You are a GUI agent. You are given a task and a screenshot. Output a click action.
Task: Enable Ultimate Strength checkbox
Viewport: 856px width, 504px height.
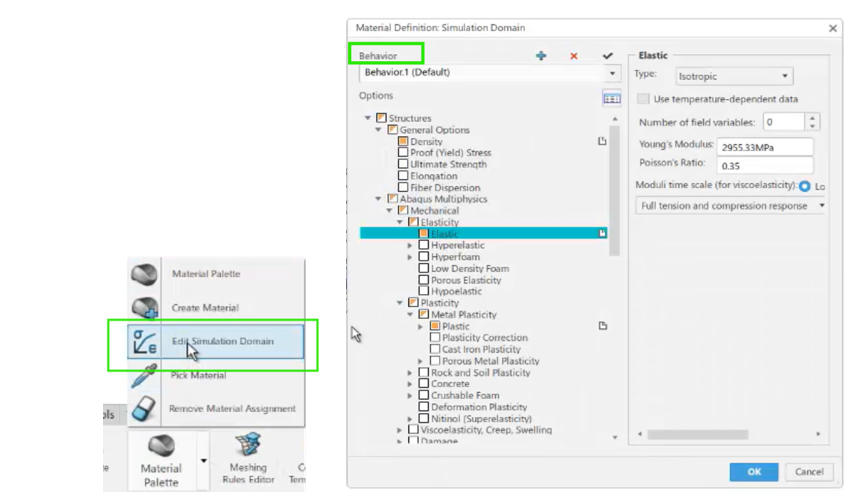coord(403,164)
